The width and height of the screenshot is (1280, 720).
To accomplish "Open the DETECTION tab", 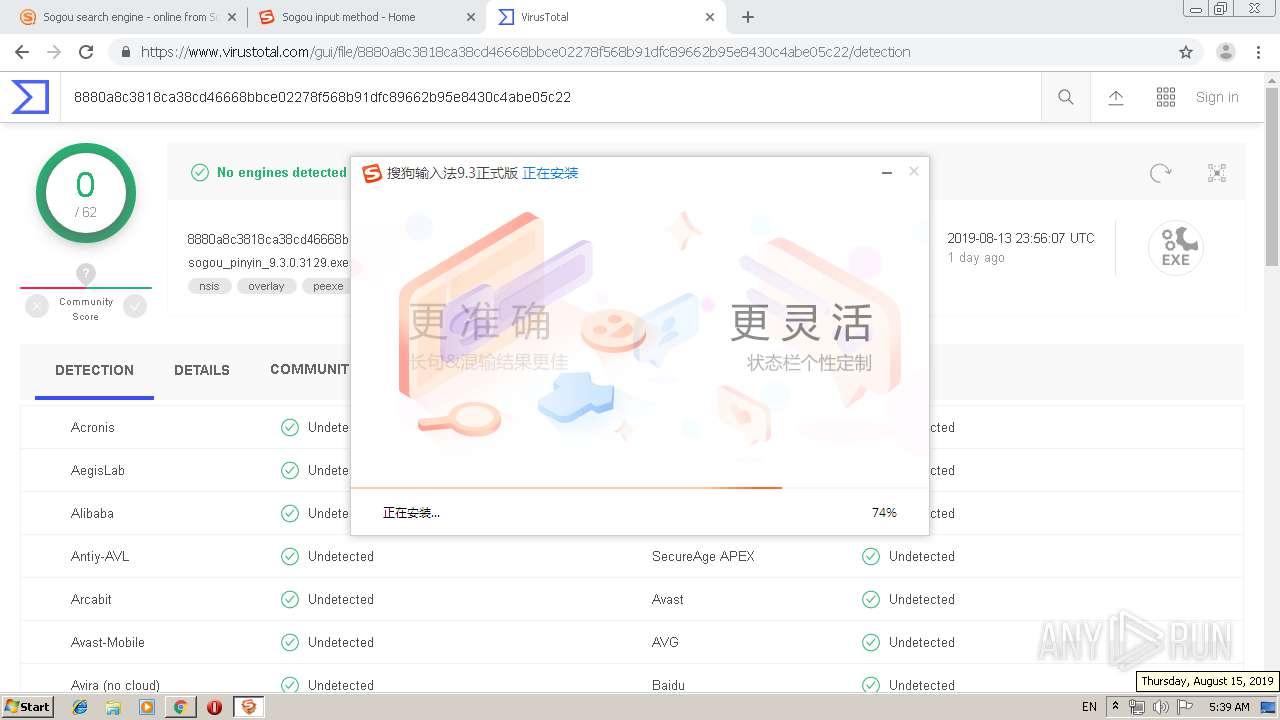I will 94,370.
